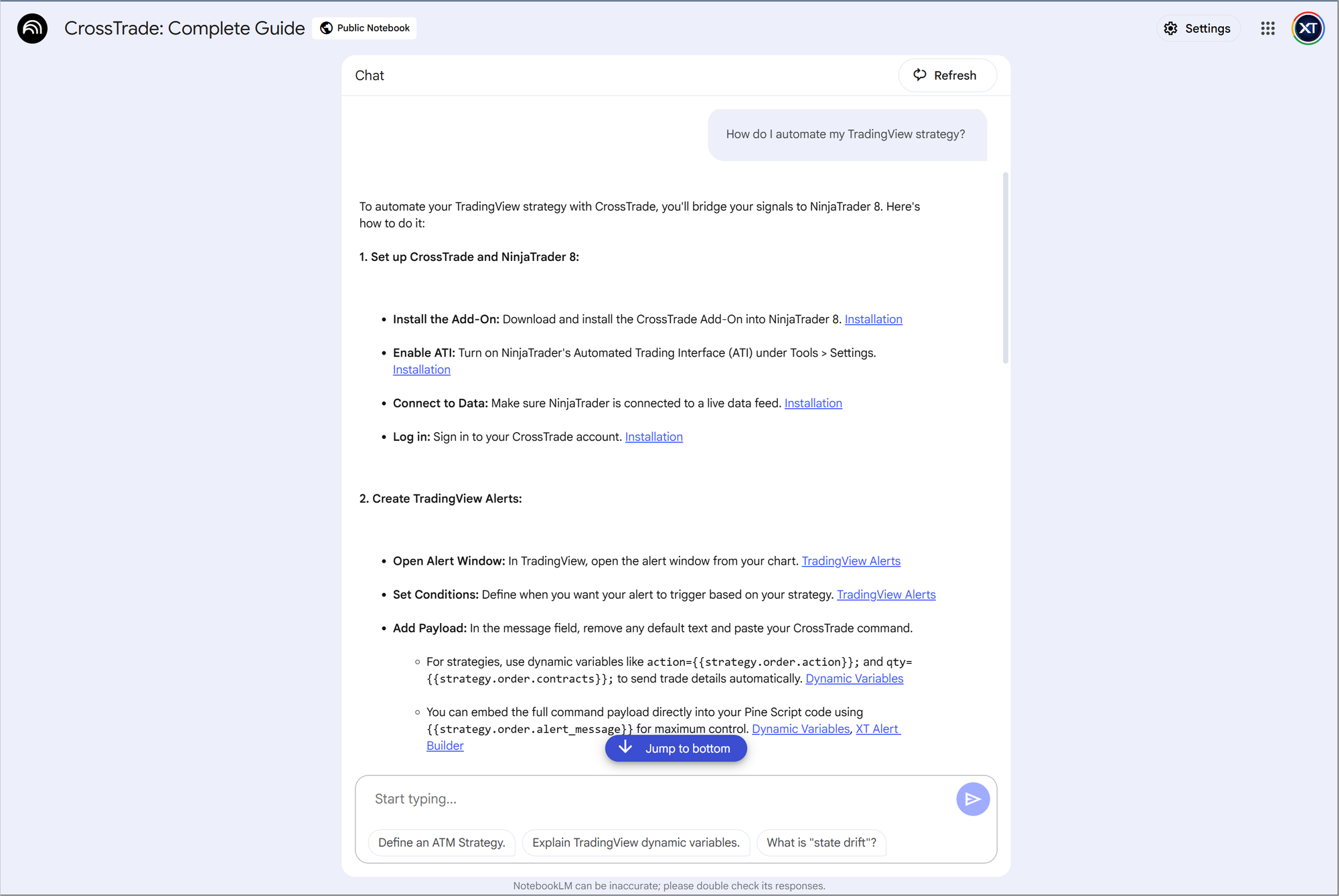
Task: Select the What is state drift suggestion
Action: [821, 842]
